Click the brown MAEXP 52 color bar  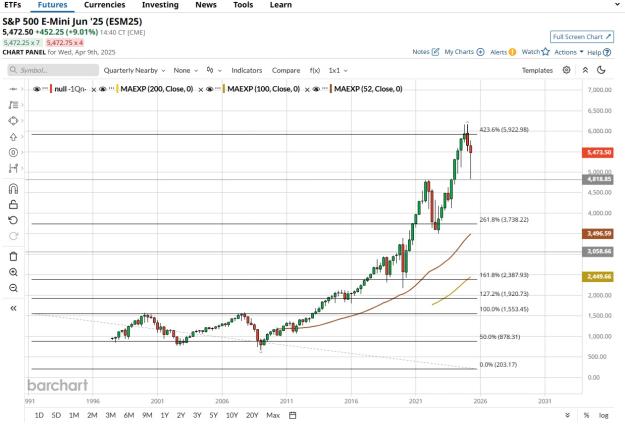coord(331,89)
